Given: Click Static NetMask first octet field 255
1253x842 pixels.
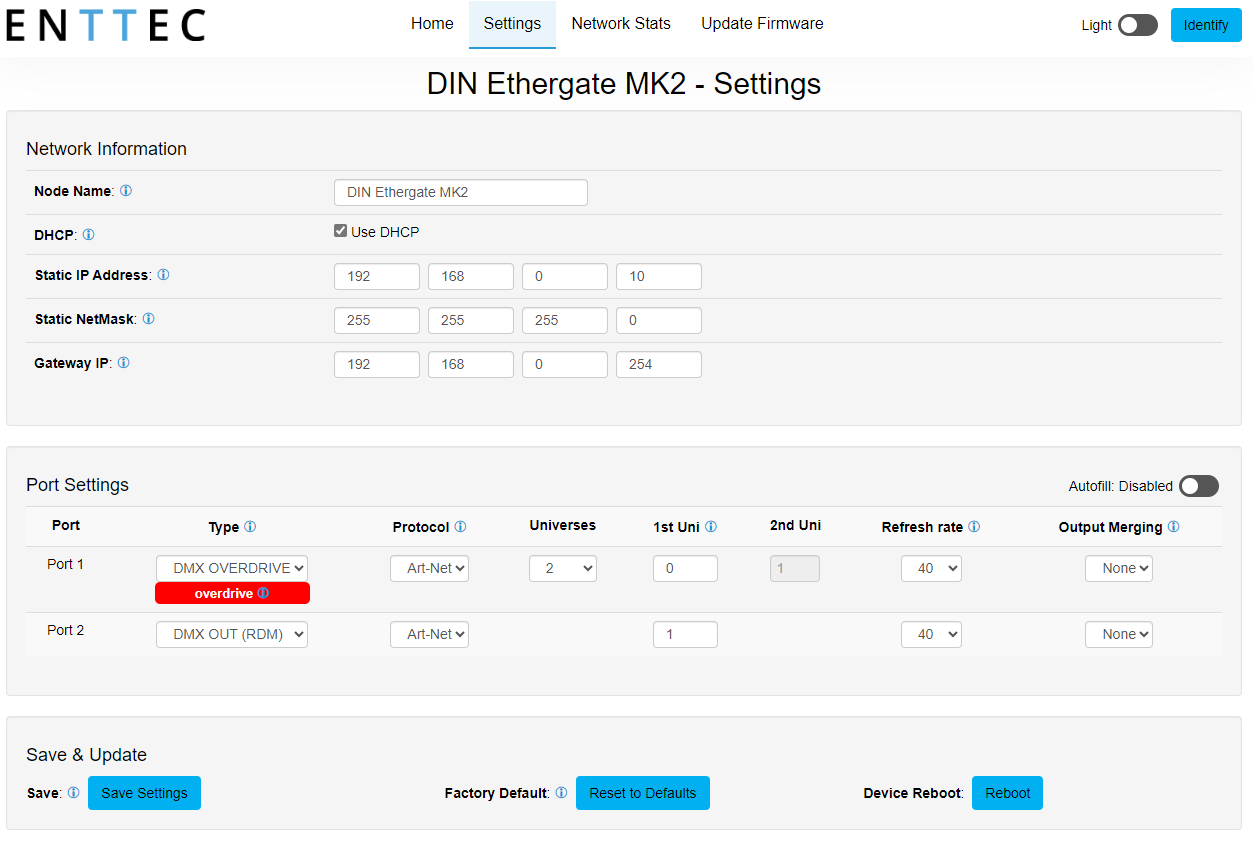Looking at the screenshot, I should pos(377,320).
